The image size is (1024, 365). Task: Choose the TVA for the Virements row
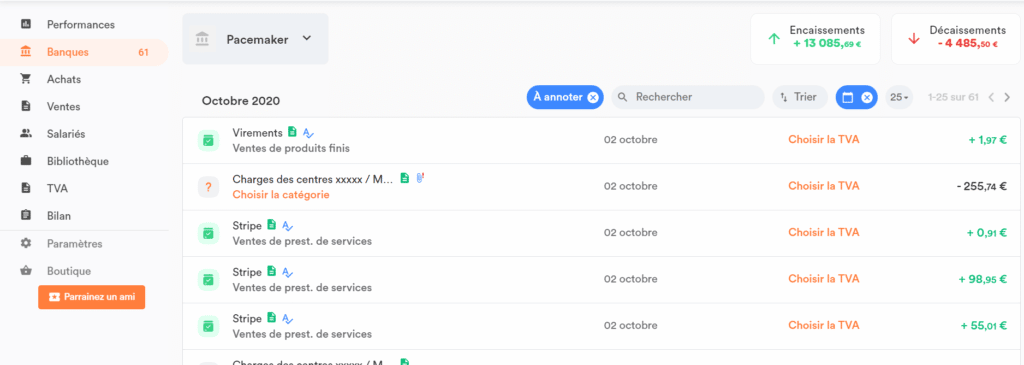coord(824,140)
